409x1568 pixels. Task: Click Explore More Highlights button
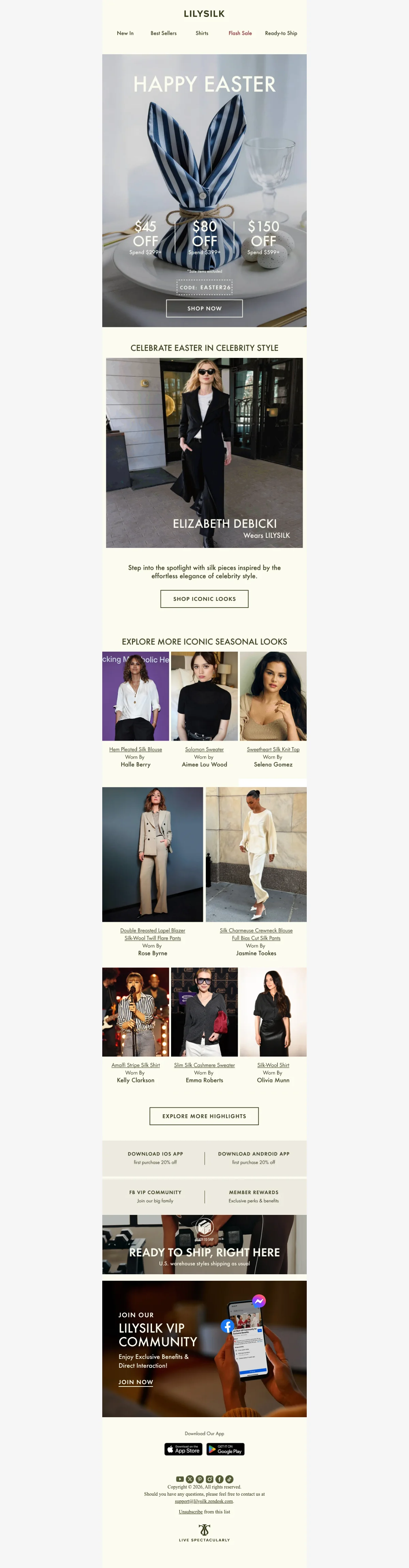204,1116
